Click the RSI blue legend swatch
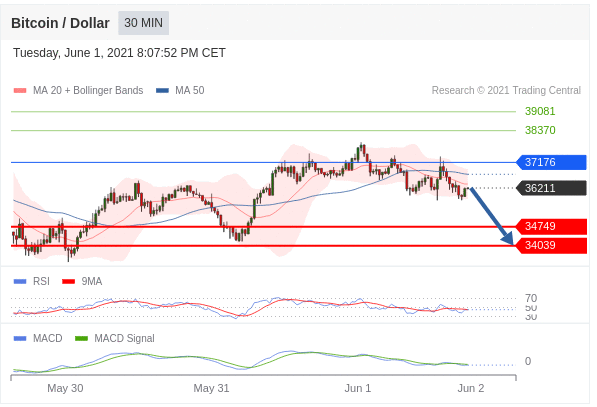 click(x=20, y=282)
